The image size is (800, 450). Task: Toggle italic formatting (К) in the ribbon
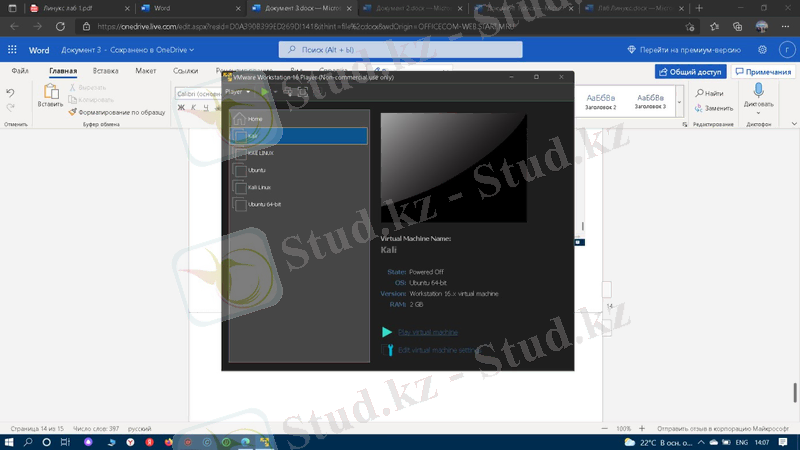(193, 108)
